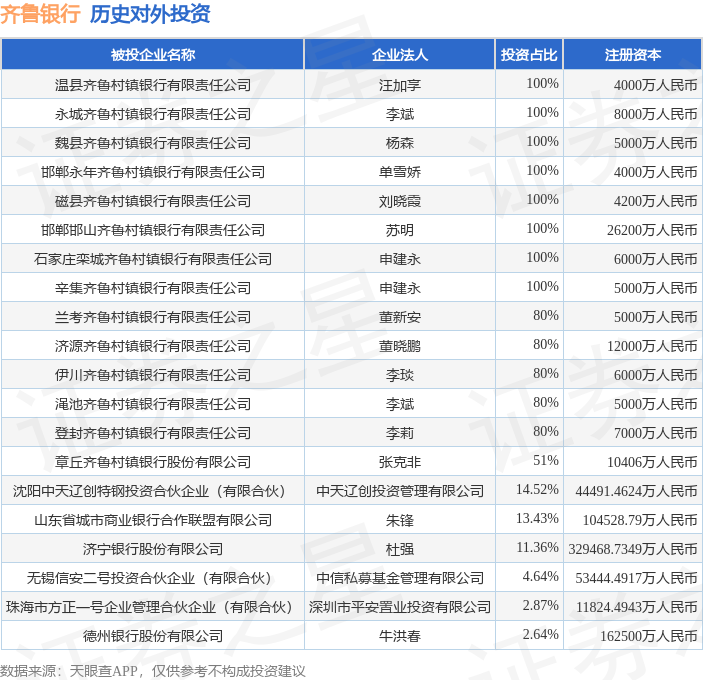Click legal person 刘晓霞

click(x=399, y=201)
